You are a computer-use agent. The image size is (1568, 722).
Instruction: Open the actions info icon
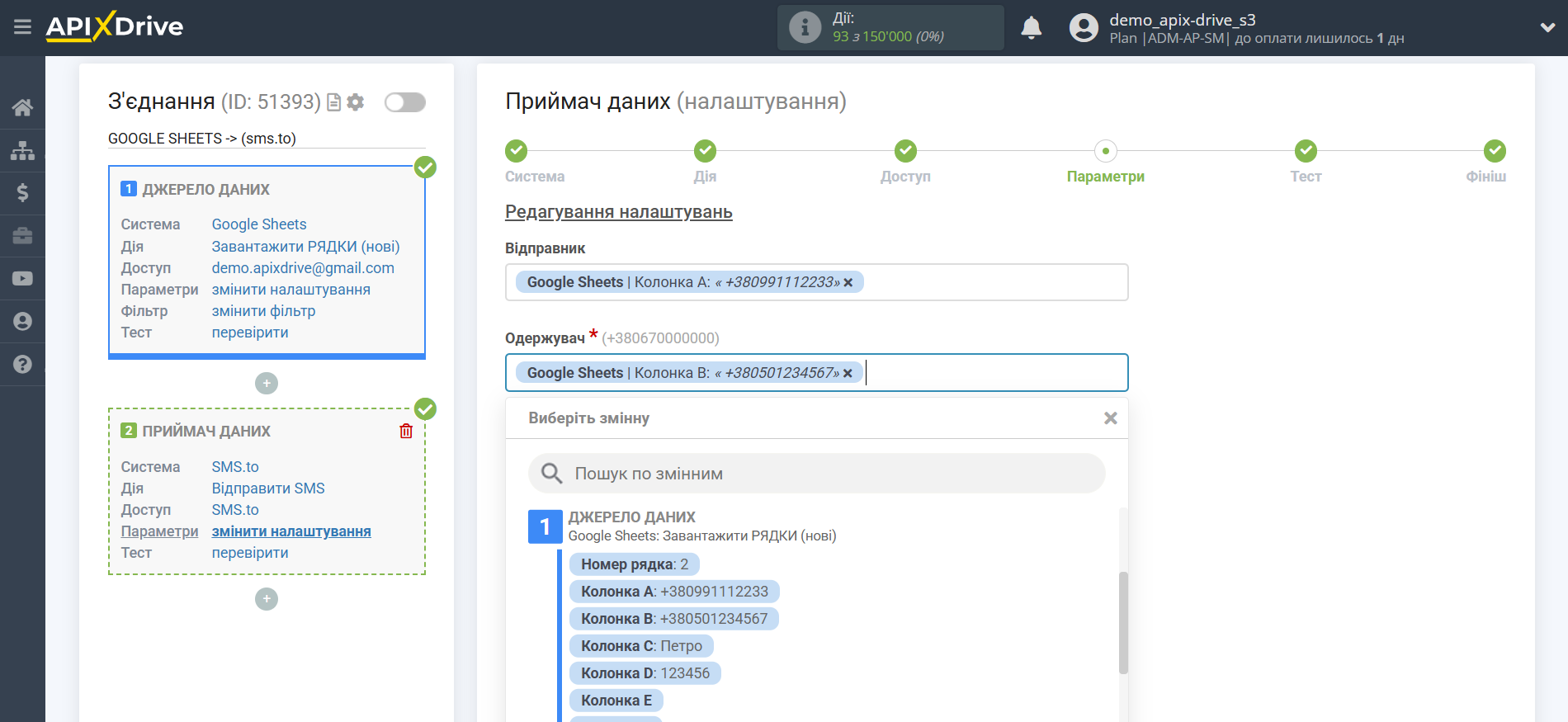pyautogui.click(x=805, y=27)
